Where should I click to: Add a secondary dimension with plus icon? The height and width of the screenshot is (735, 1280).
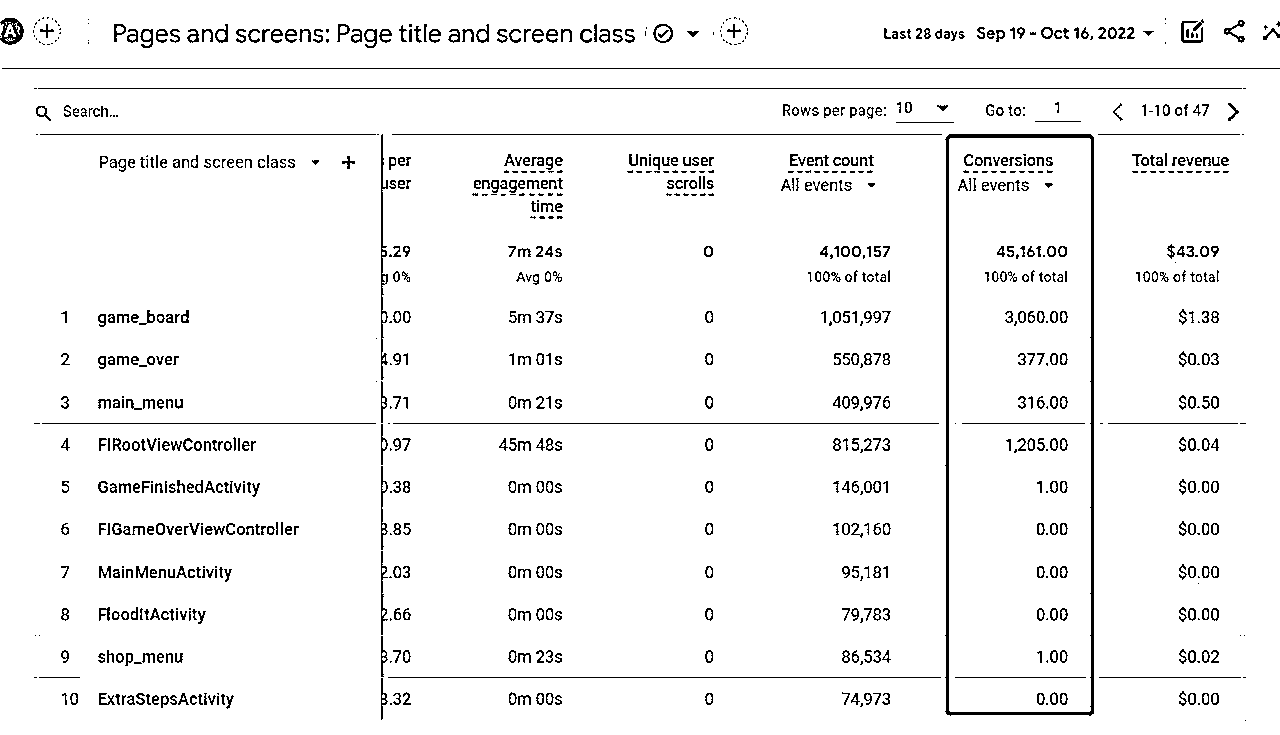(x=348, y=162)
